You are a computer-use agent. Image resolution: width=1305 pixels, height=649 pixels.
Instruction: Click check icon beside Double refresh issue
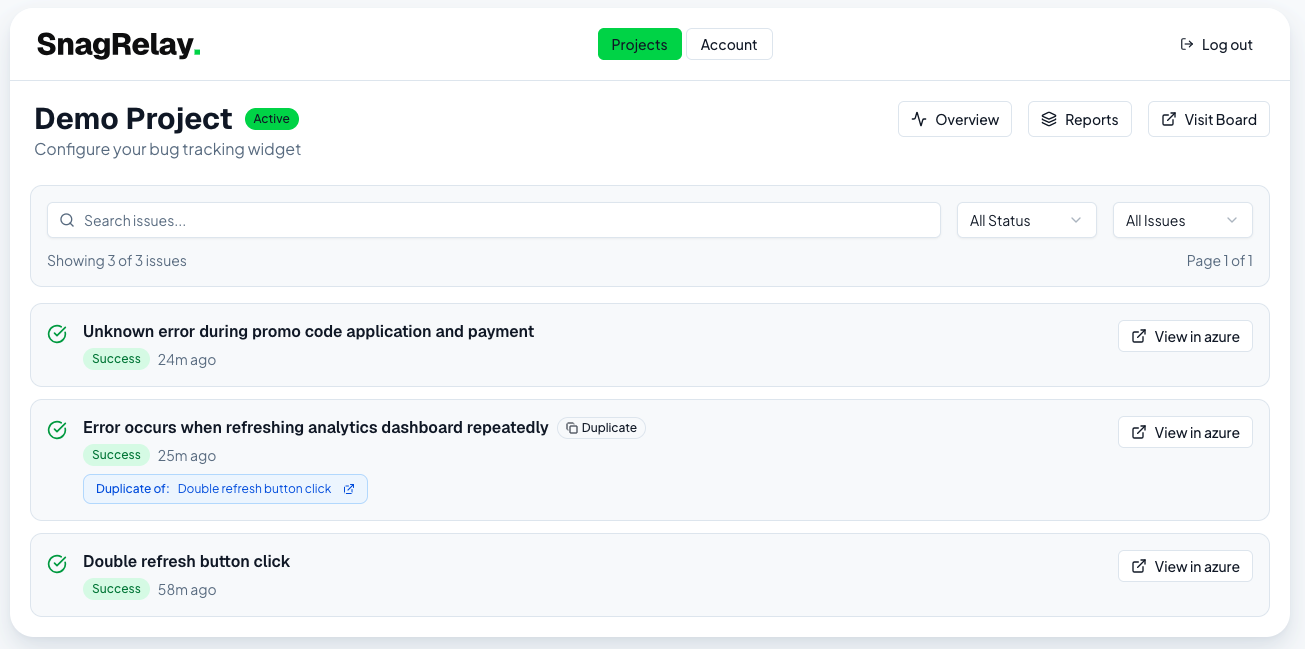[x=57, y=564]
